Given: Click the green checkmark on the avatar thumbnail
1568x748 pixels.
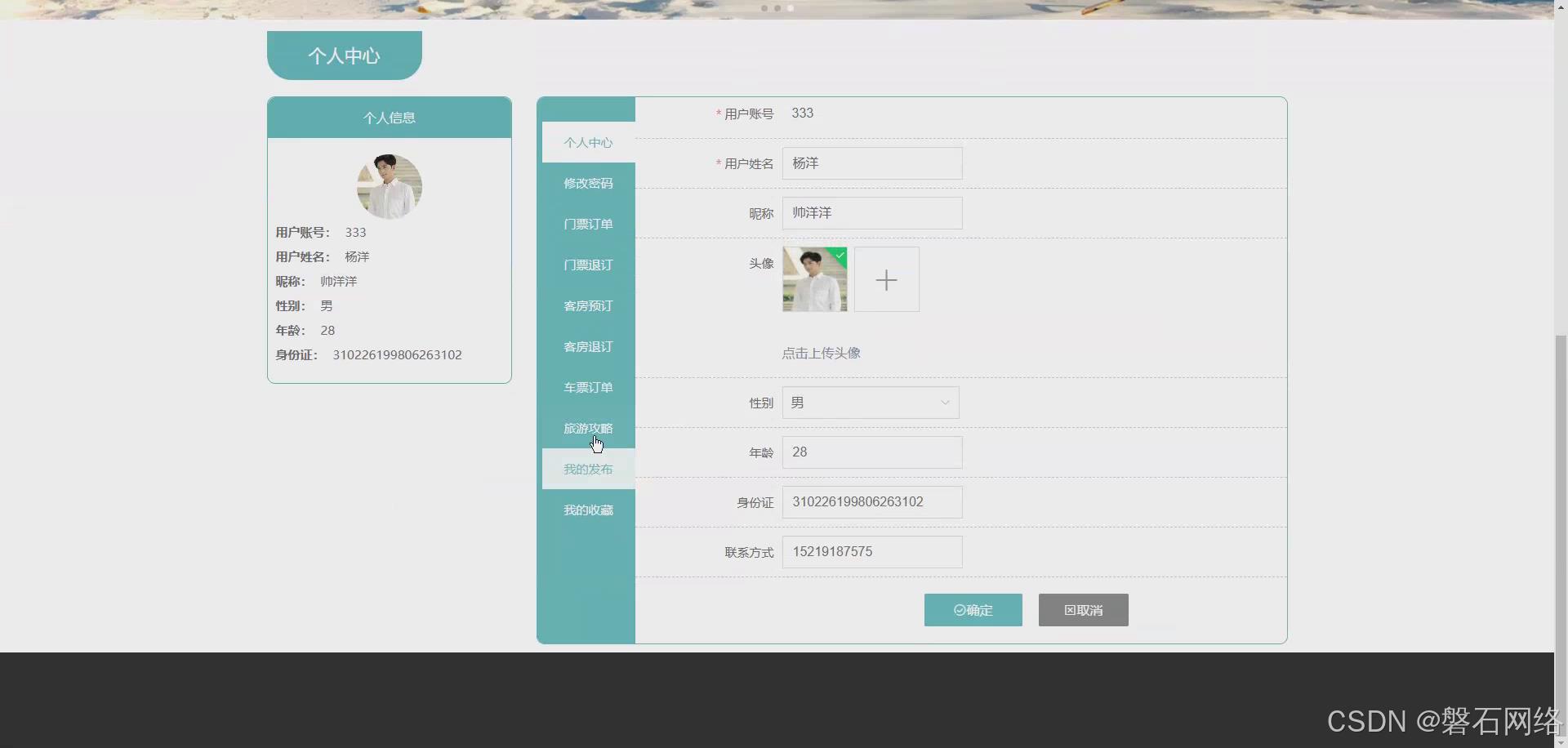Looking at the screenshot, I should coord(840,256).
